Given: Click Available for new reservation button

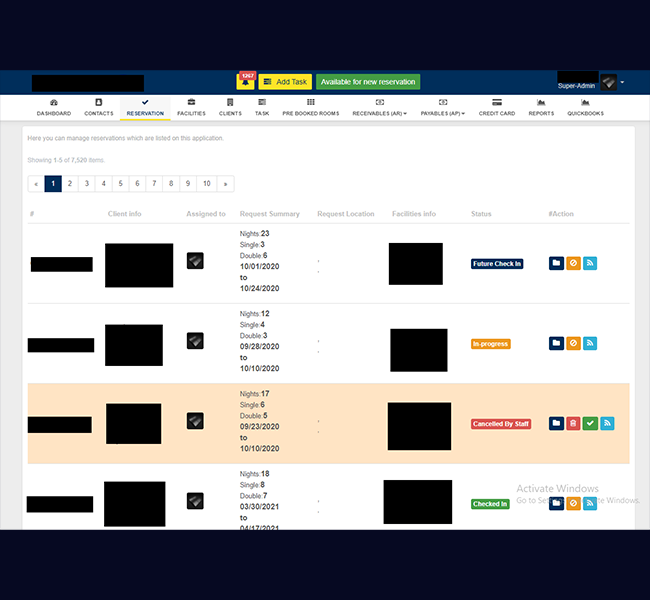Looking at the screenshot, I should coord(368,81).
